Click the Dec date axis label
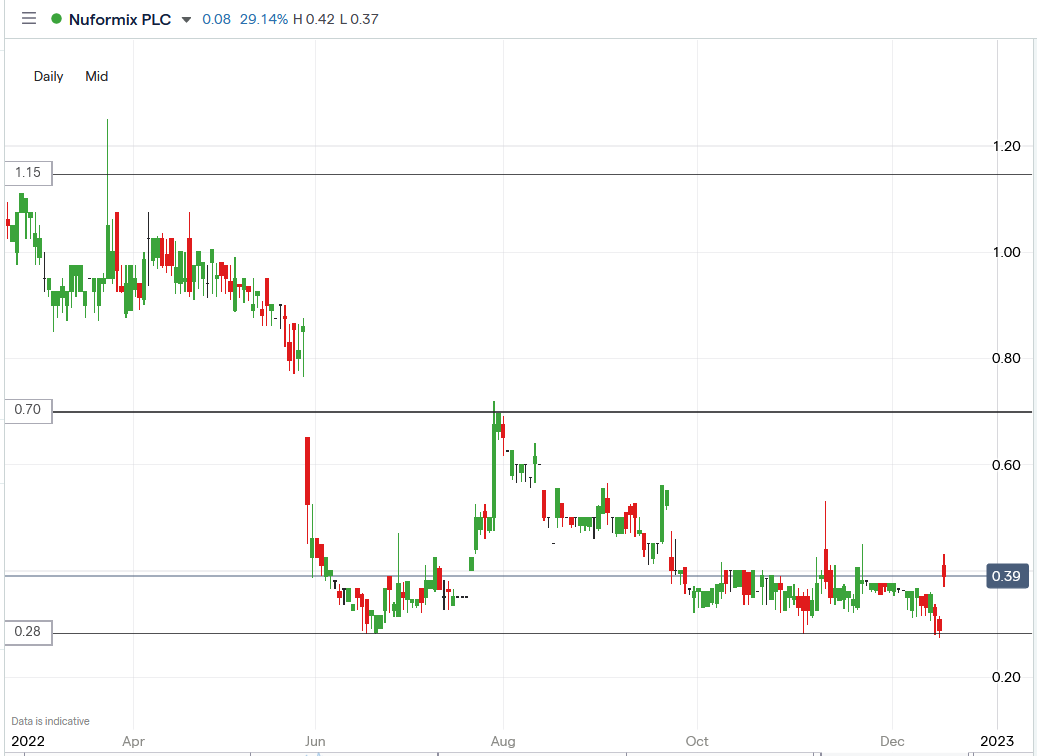The width and height of the screenshot is (1037, 756). click(x=892, y=741)
